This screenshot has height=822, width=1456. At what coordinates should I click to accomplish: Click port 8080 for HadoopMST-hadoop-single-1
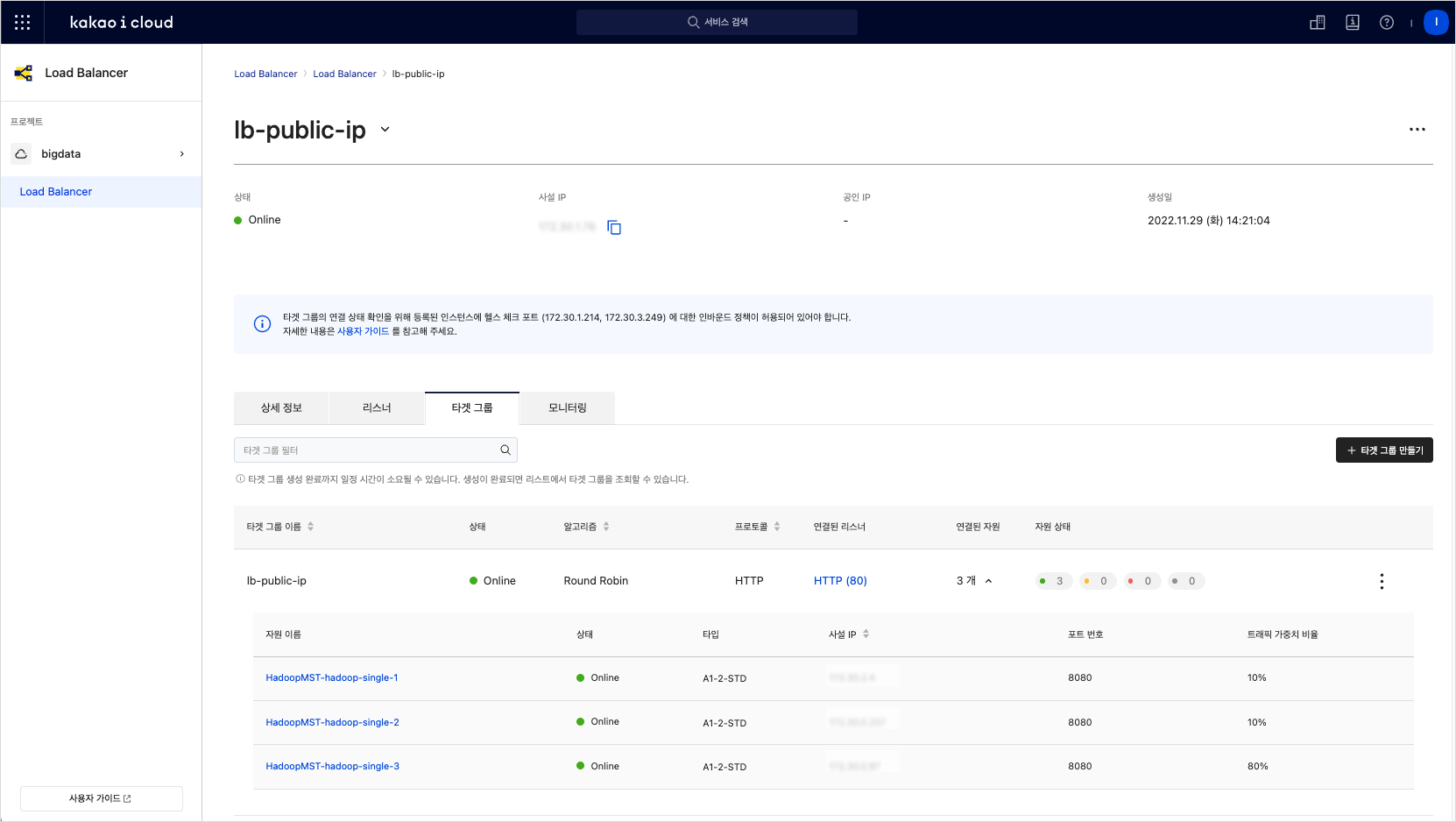1079,678
